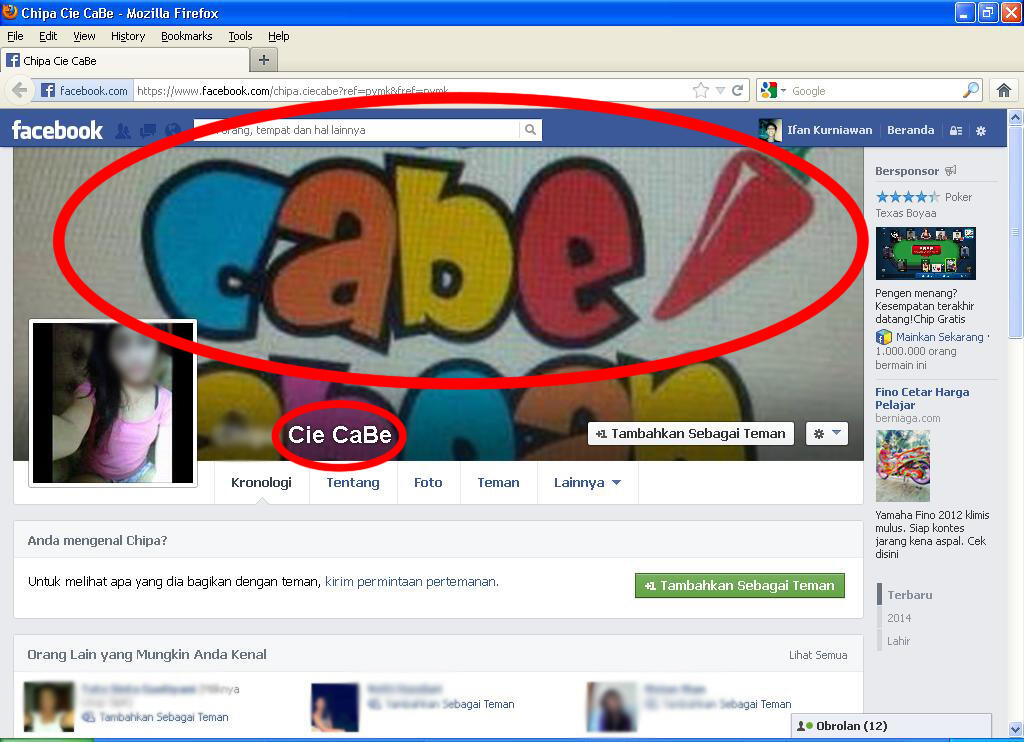Image resolution: width=1024 pixels, height=742 pixels.
Task: Click the Poker ad title
Action: [x=958, y=197]
